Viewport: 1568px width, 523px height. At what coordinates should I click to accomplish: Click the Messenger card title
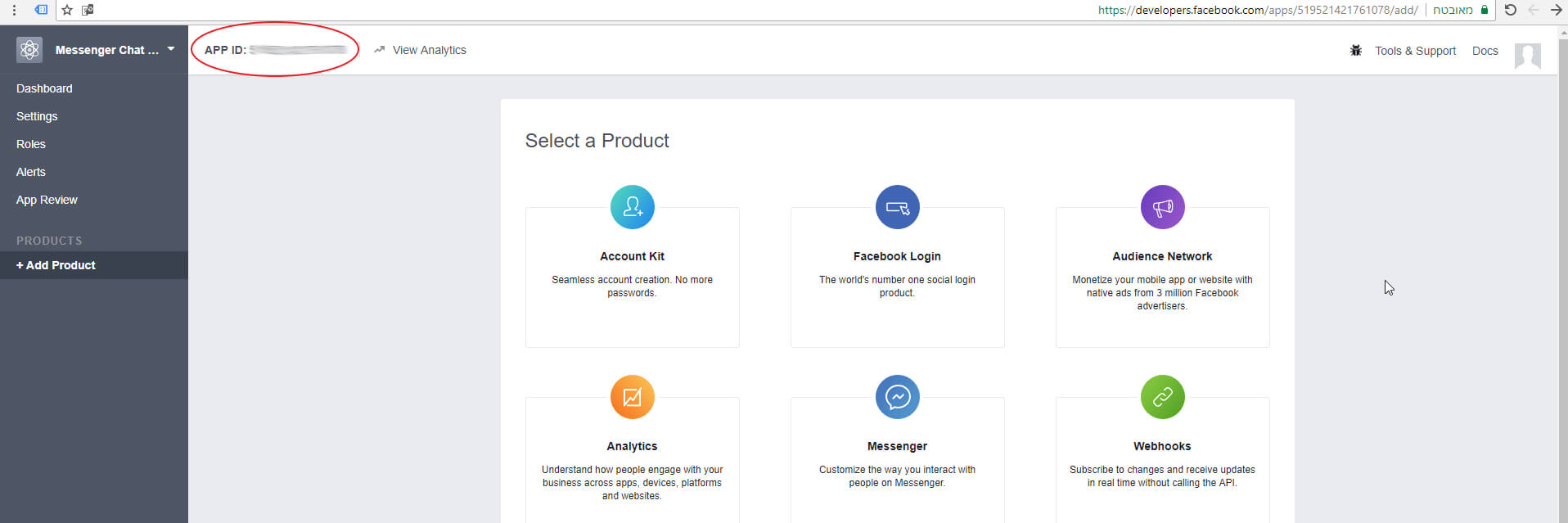pyautogui.click(x=897, y=446)
